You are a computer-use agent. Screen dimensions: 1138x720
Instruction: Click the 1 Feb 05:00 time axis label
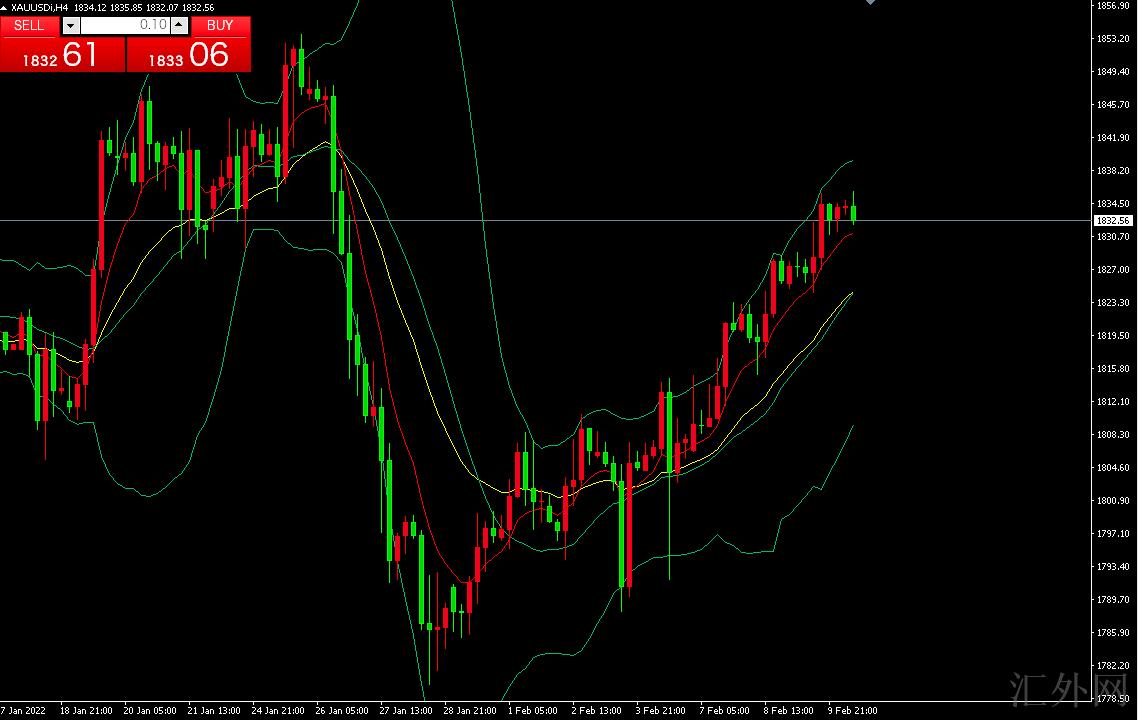click(532, 711)
